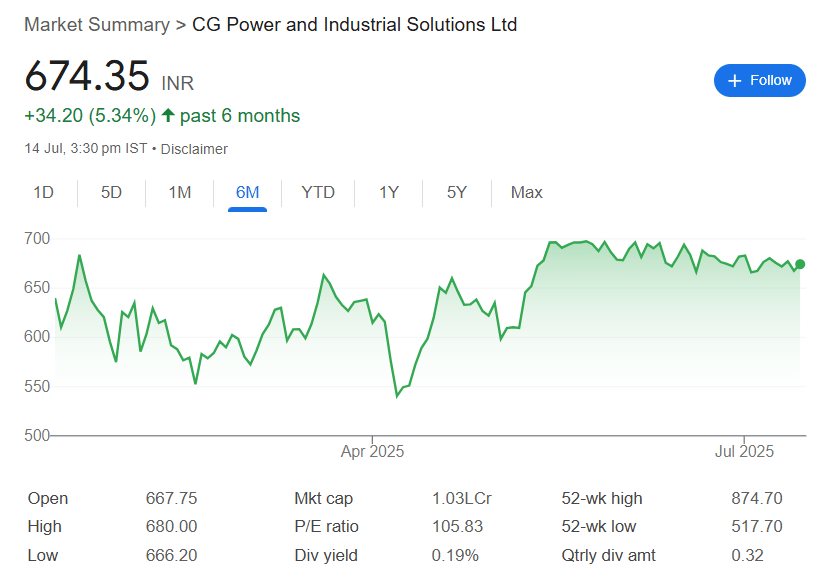Select the 1D time range tab
828x578 pixels.
point(43,192)
